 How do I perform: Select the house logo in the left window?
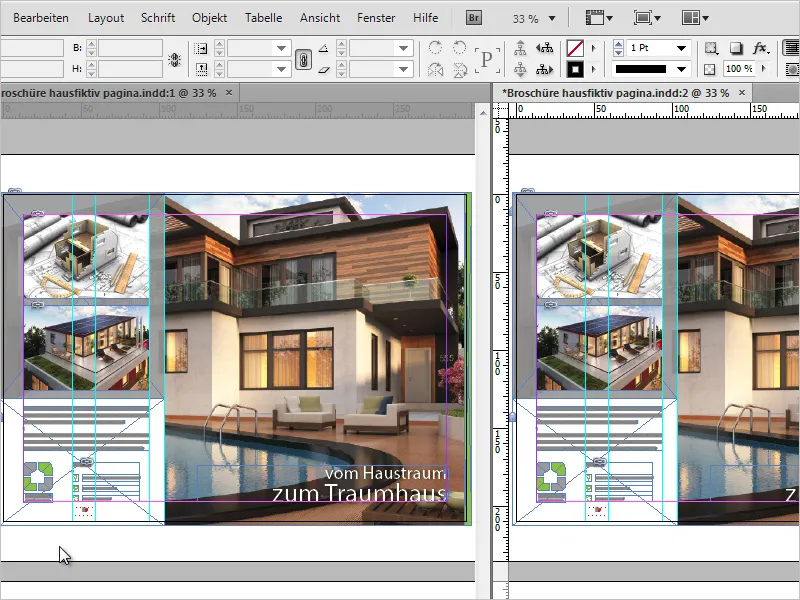pyautogui.click(x=38, y=481)
